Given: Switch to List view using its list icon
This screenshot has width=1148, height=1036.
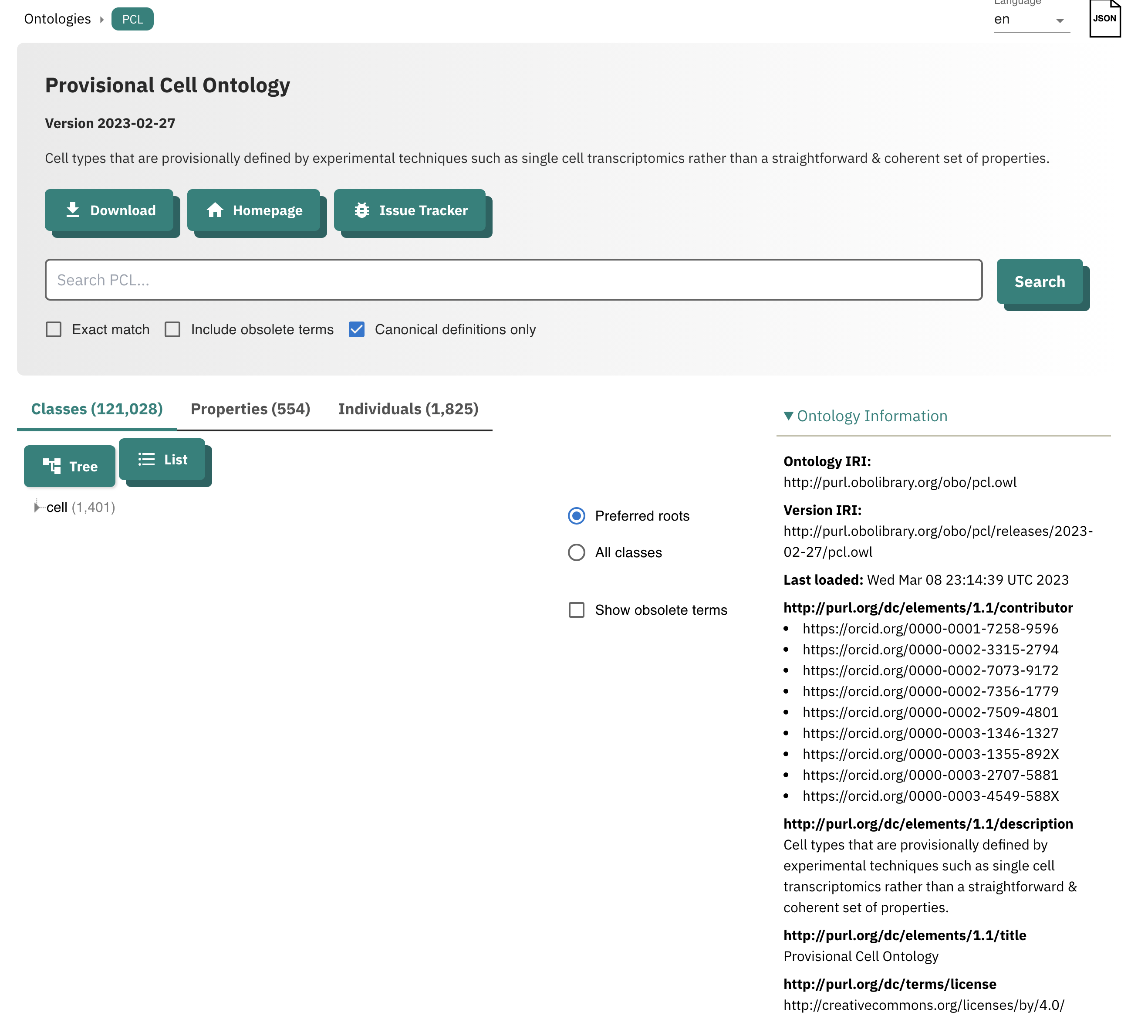Looking at the screenshot, I should point(146,459).
